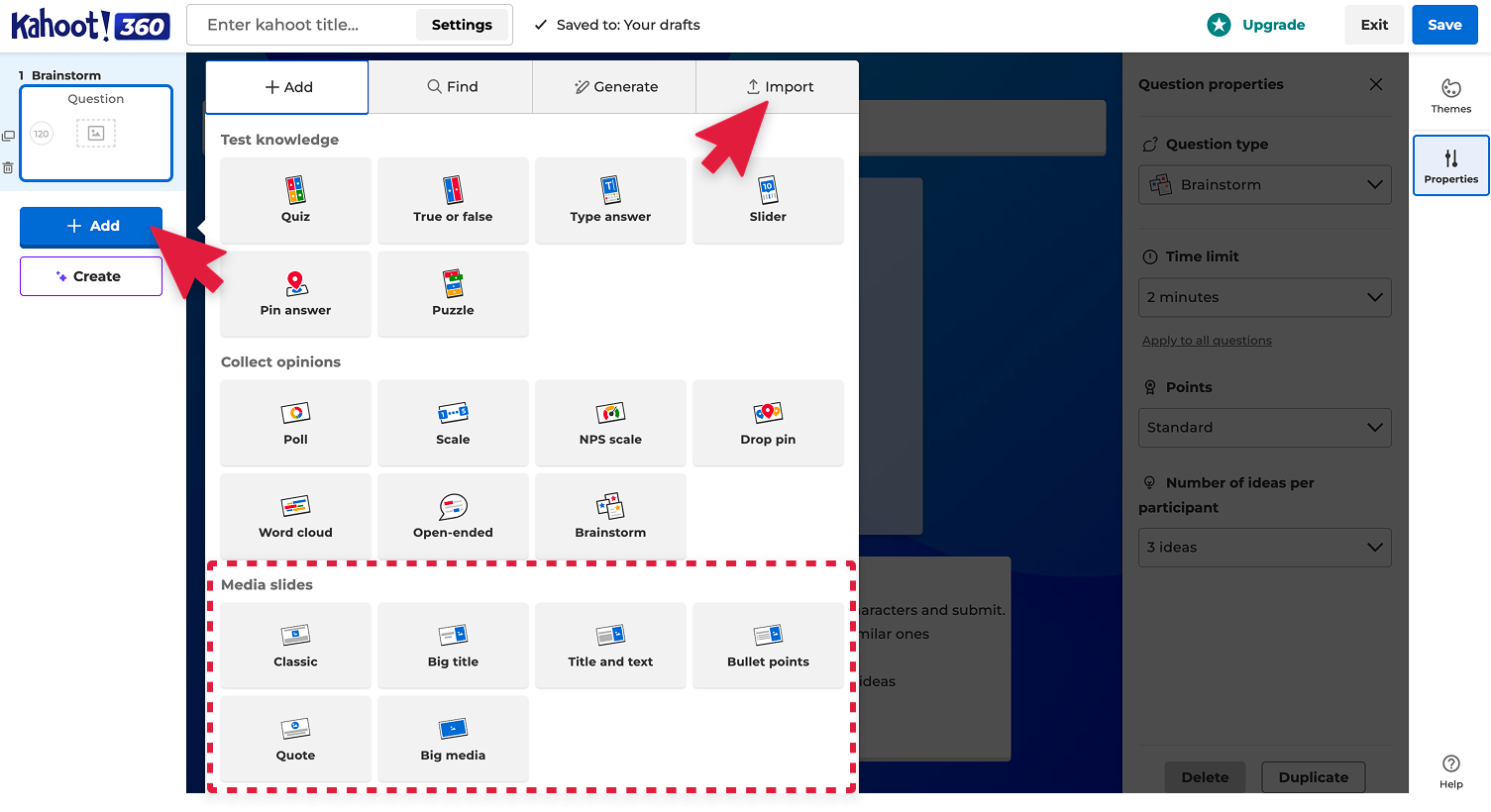Open the Help menu

point(1450,770)
